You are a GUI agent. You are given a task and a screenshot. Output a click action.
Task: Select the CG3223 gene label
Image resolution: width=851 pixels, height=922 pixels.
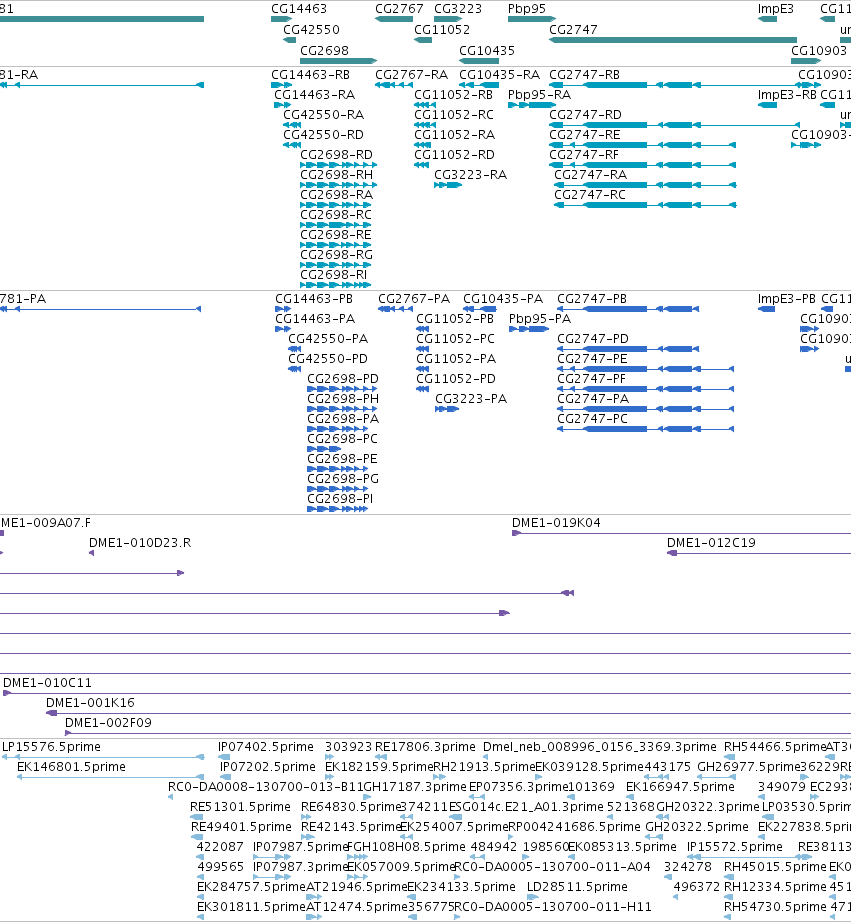click(458, 9)
